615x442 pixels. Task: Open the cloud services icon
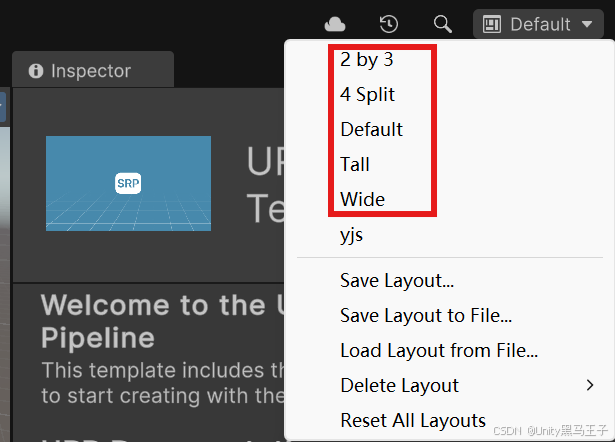[335, 24]
